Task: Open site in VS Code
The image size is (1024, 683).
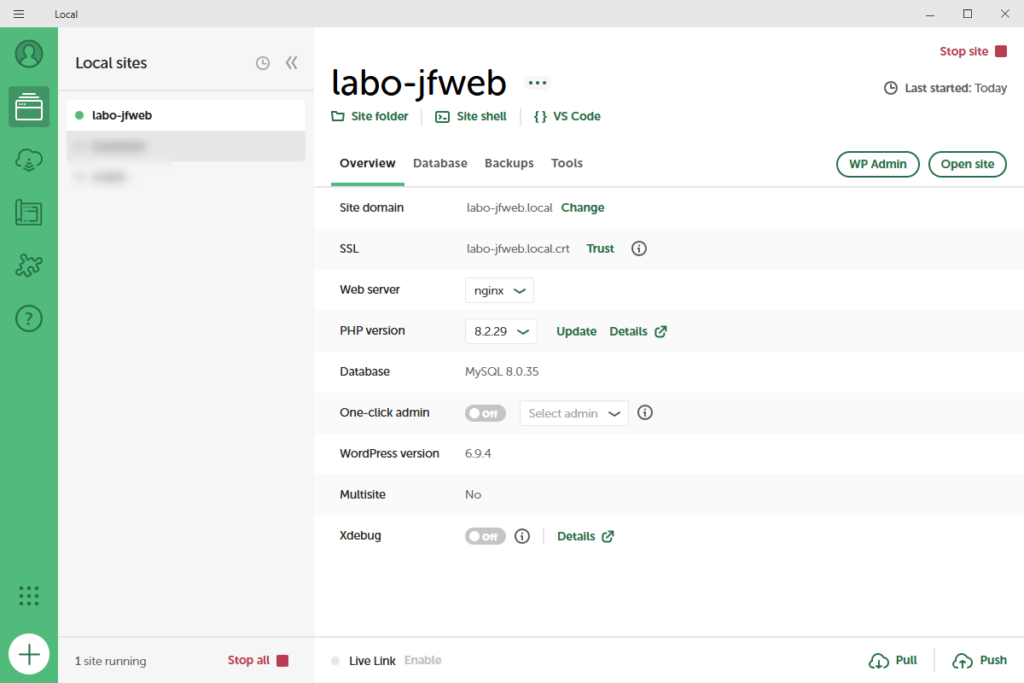Action: [x=567, y=116]
